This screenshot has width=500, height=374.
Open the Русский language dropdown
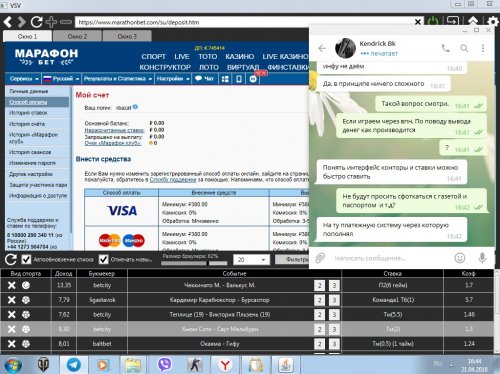62,79
